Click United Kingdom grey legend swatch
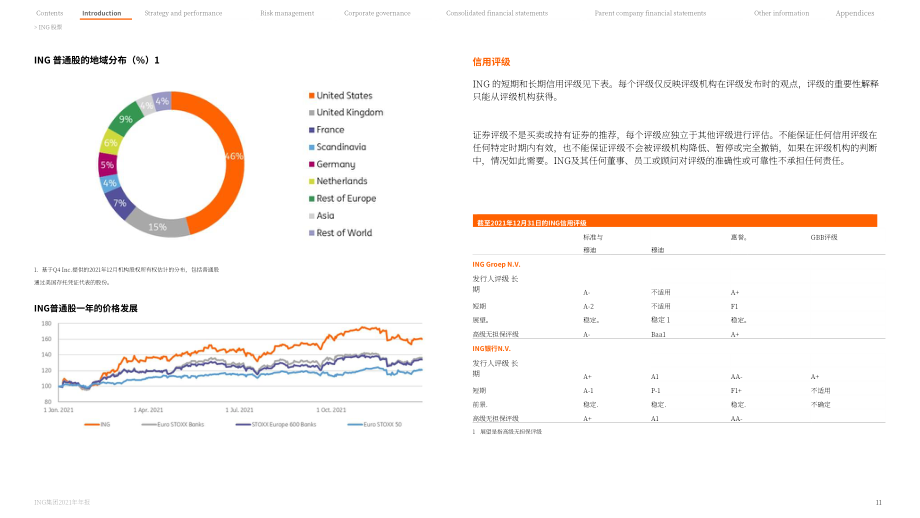Image resolution: width=920 pixels, height=518 pixels. [312, 113]
